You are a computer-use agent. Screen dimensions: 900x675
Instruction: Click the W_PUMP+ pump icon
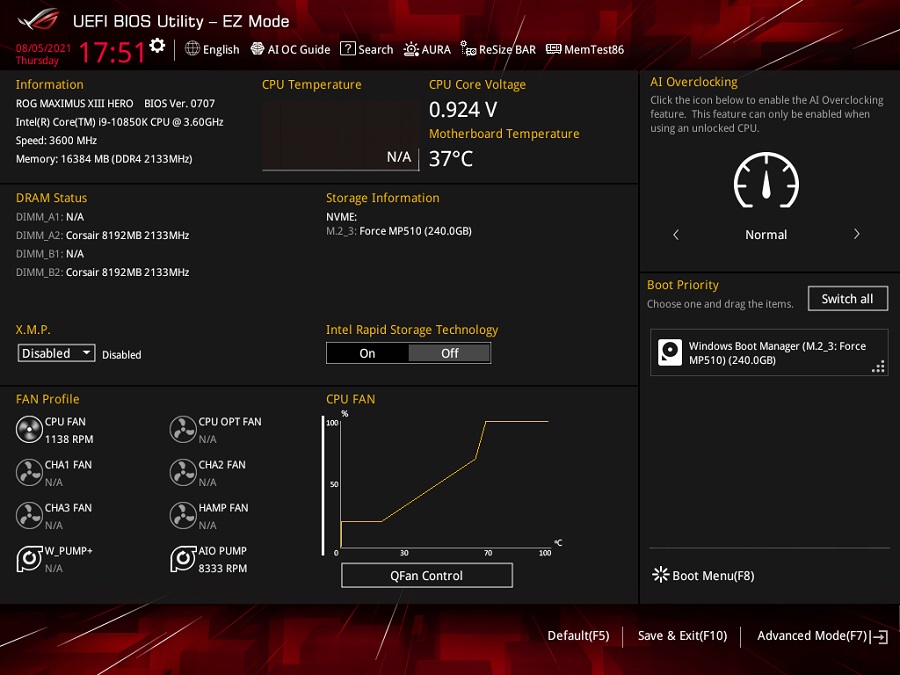[x=29, y=558]
